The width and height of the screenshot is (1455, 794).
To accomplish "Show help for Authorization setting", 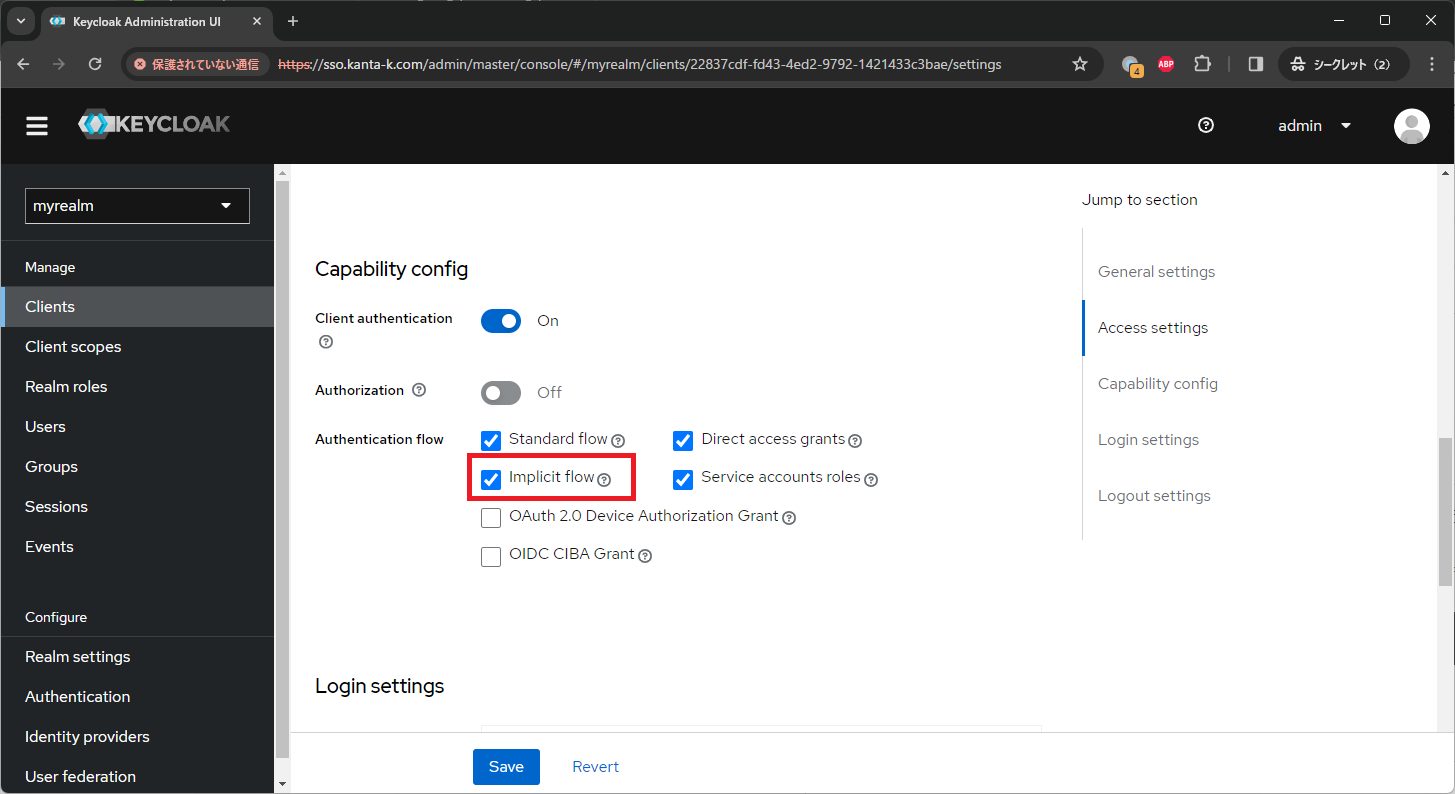I will pos(419,390).
